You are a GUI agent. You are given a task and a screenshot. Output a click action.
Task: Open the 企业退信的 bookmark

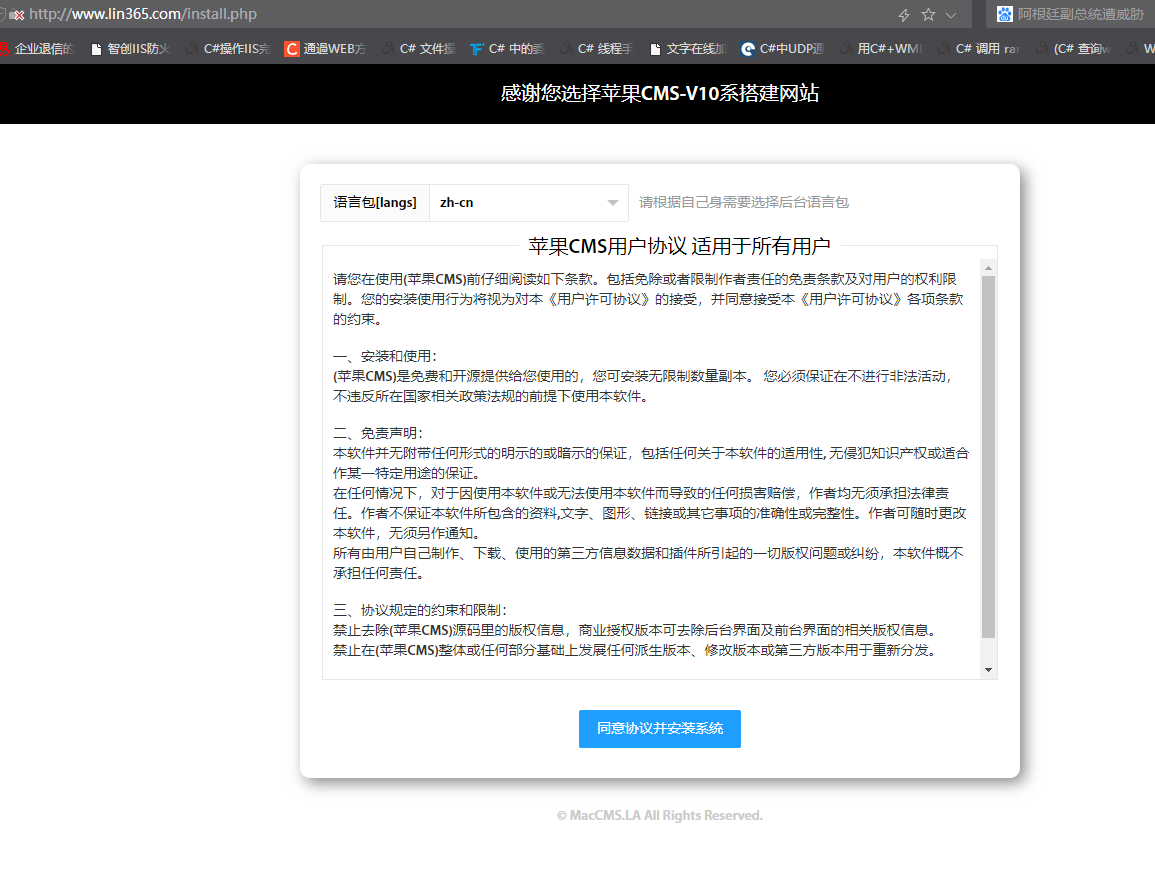pos(38,48)
